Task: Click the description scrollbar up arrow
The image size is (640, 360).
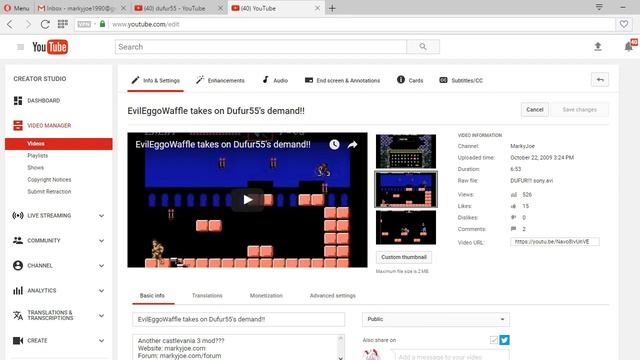Action: [x=341, y=338]
